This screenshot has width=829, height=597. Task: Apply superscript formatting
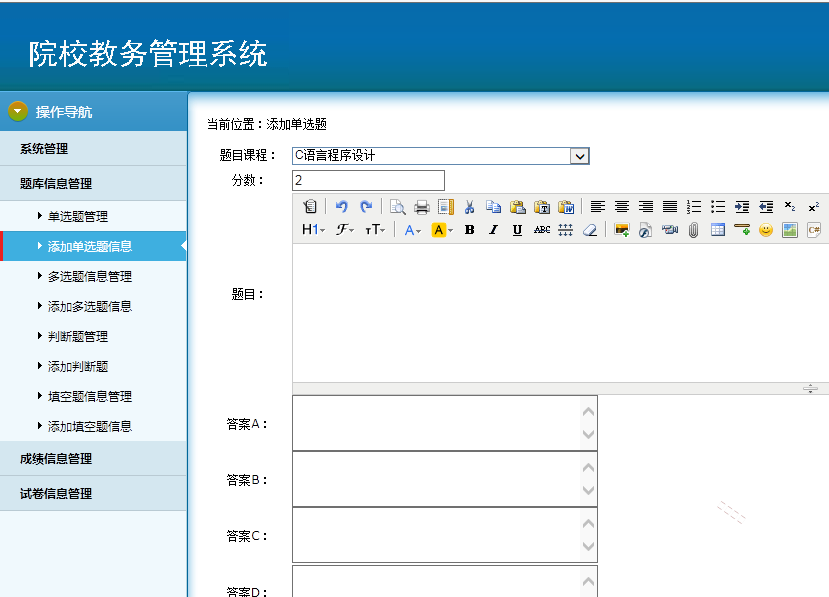pos(814,207)
